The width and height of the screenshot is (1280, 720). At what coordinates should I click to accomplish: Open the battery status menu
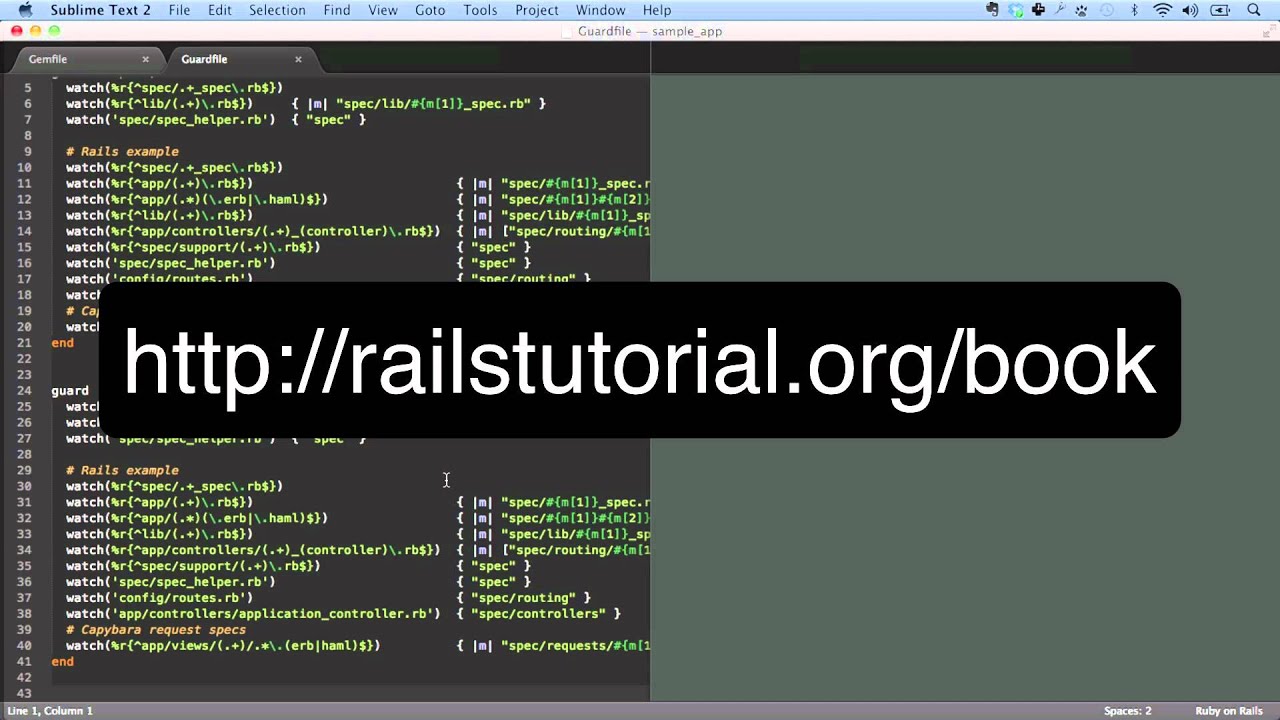click(x=1220, y=10)
